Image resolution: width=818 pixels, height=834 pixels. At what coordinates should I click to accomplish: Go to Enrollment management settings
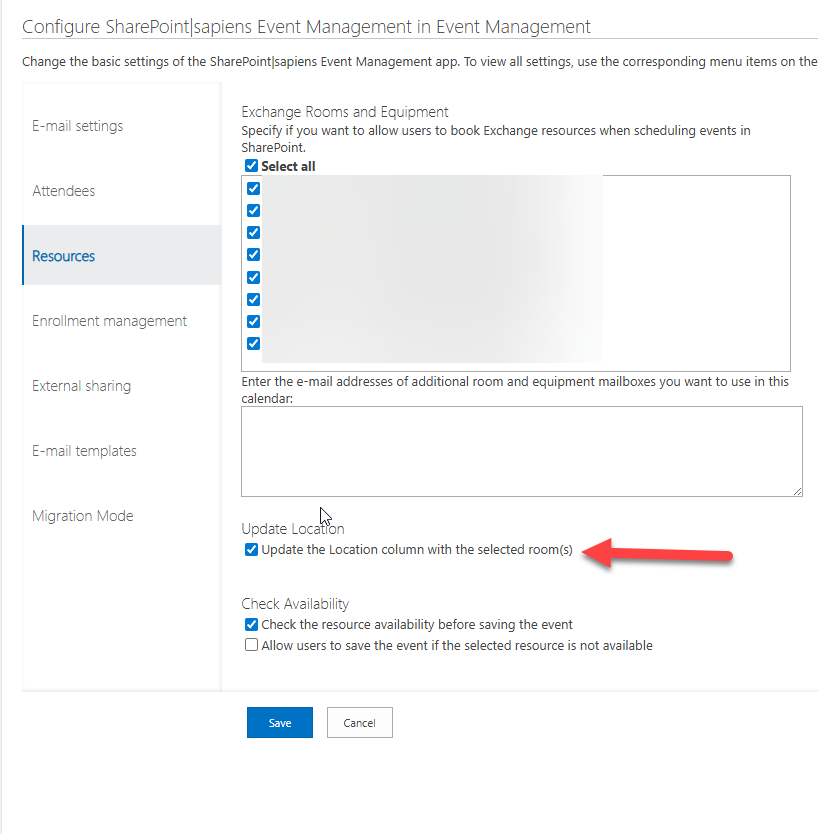click(109, 321)
